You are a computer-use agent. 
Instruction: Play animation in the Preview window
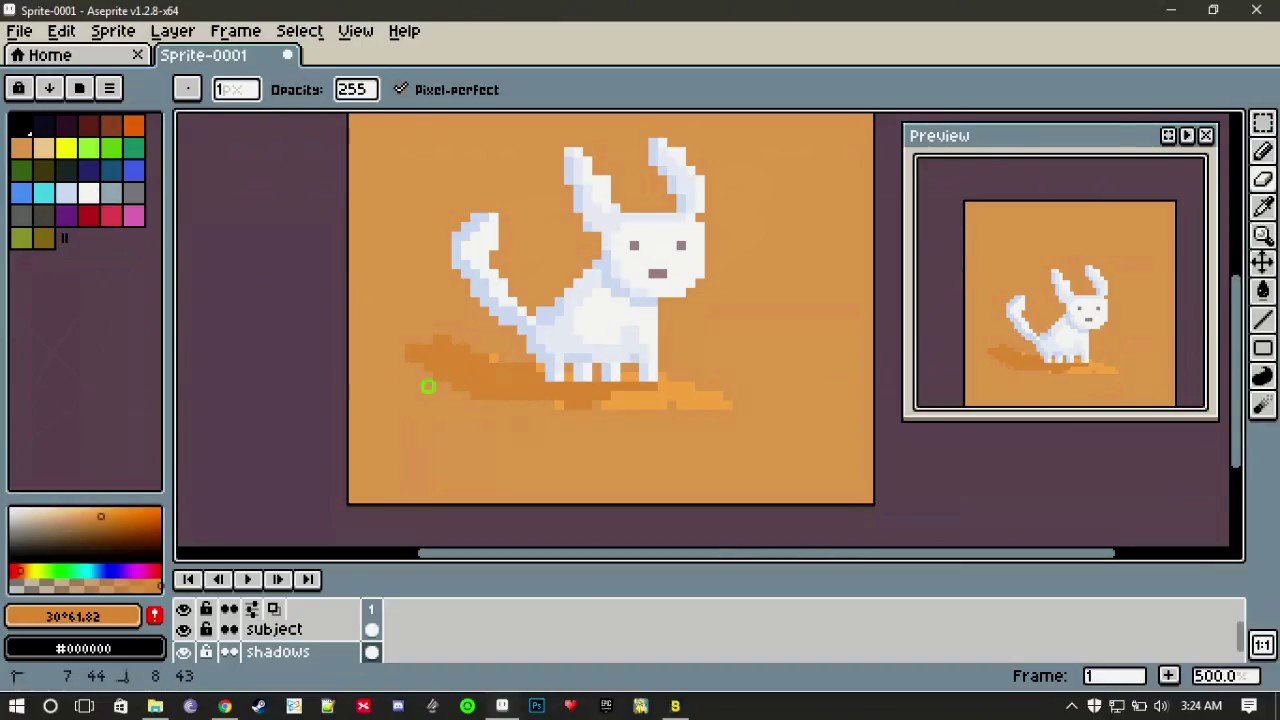point(1187,135)
